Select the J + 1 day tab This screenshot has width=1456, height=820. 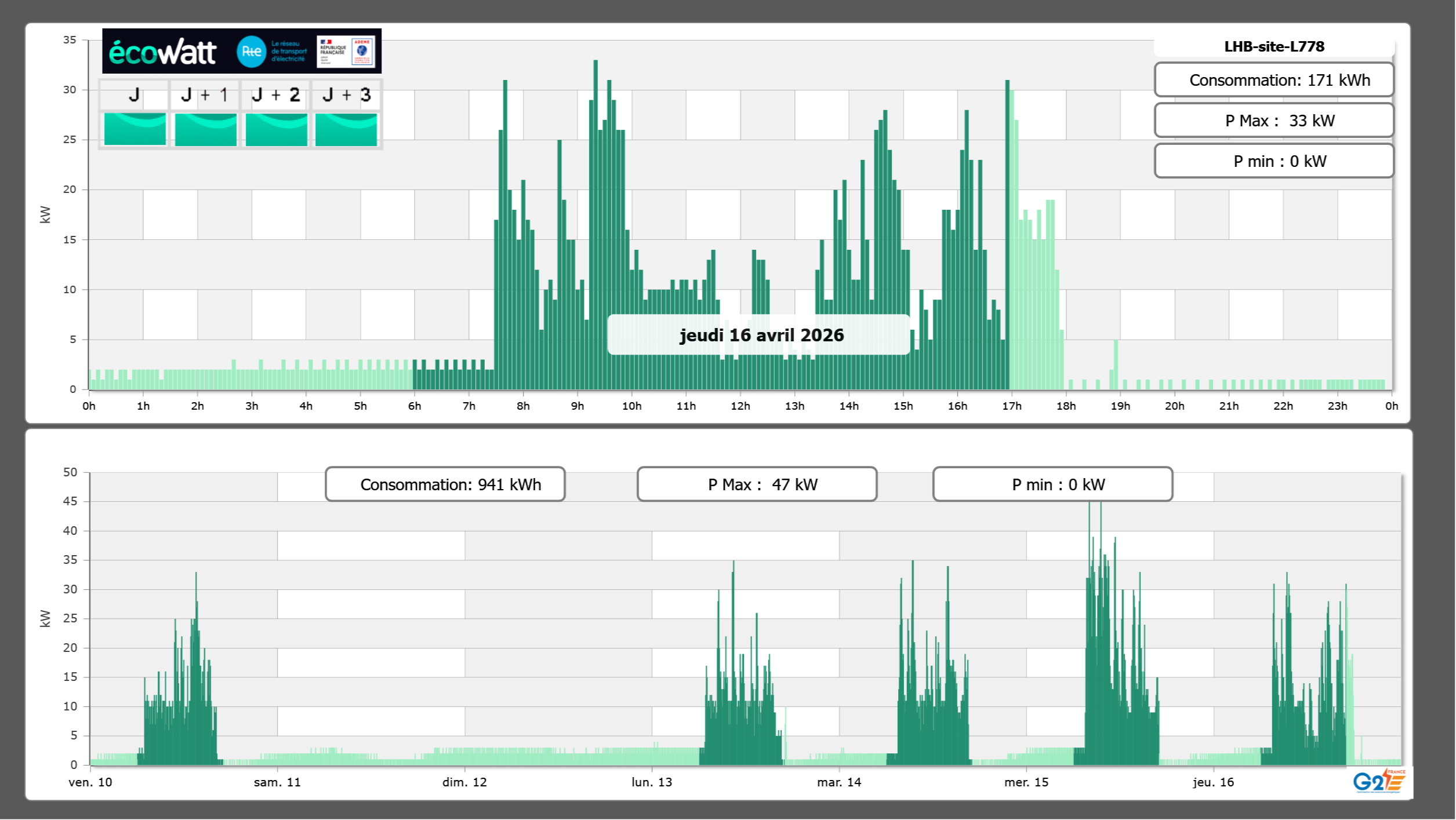point(205,95)
